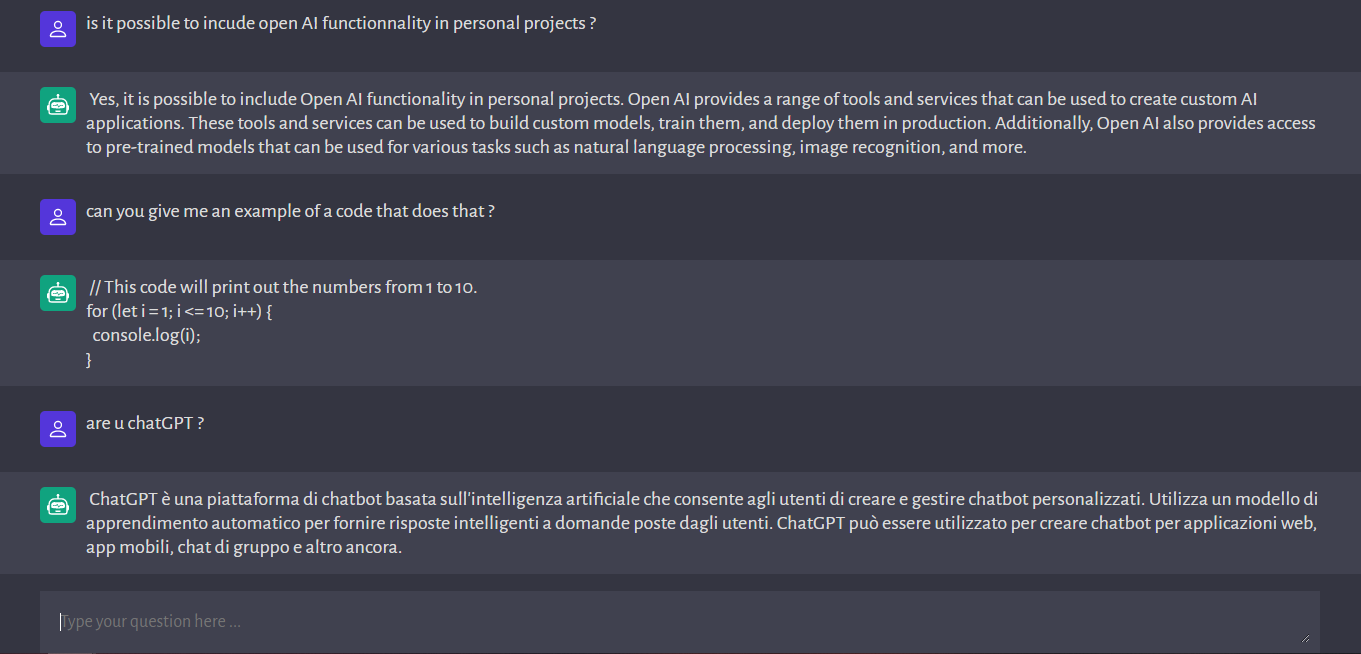Click the sentence starting 'Yes, it is possible to include'
The height and width of the screenshot is (654, 1361).
pyautogui.click(x=357, y=100)
